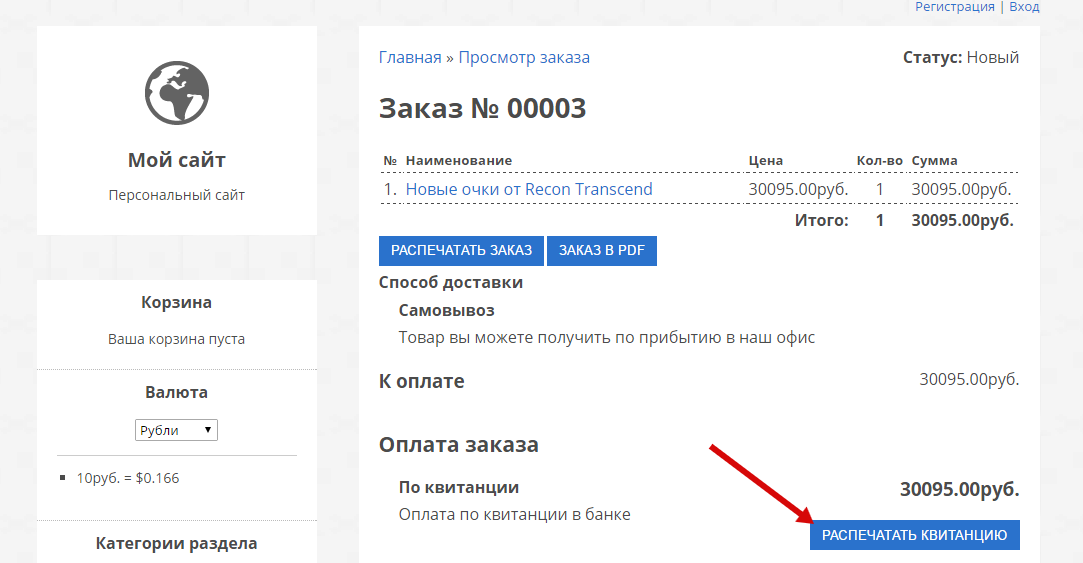The image size is (1083, 563).
Task: Click the Наименование column header
Action: point(458,160)
